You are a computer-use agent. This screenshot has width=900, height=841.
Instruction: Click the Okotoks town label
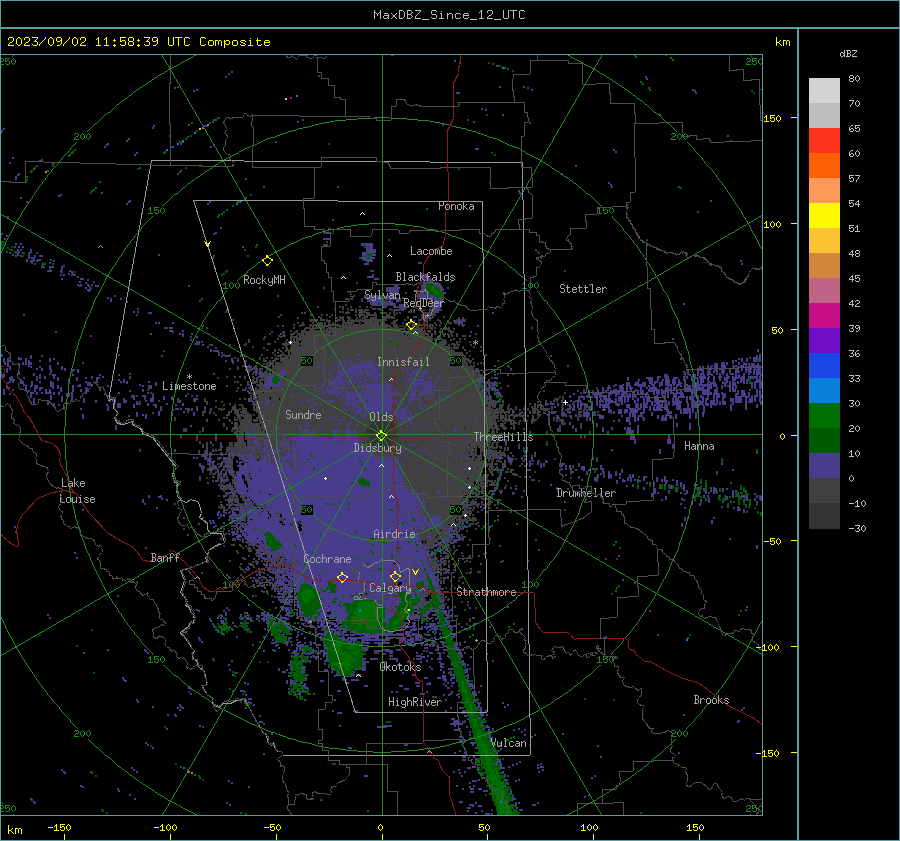[400, 667]
